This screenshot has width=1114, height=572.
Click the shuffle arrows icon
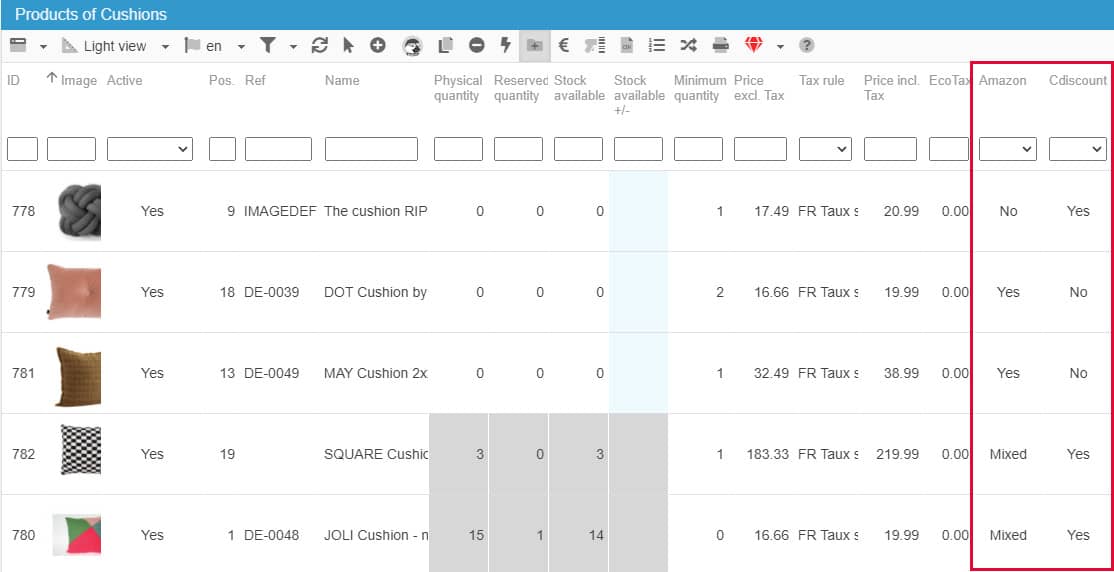tap(688, 45)
